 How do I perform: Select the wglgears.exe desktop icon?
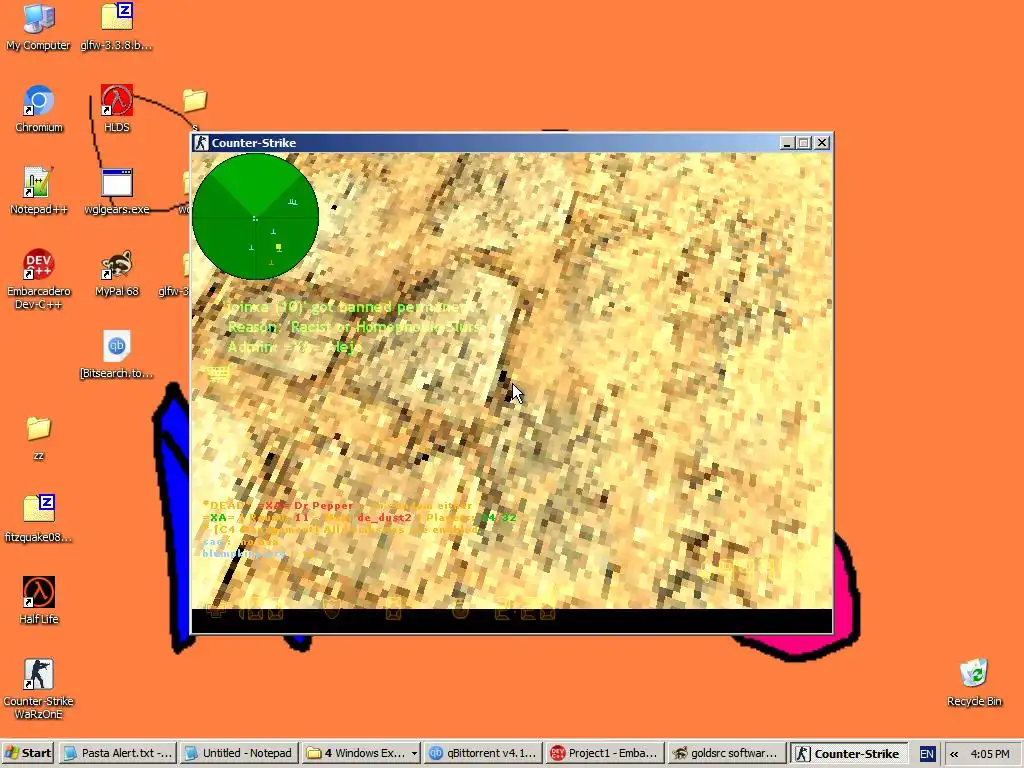coord(117,191)
